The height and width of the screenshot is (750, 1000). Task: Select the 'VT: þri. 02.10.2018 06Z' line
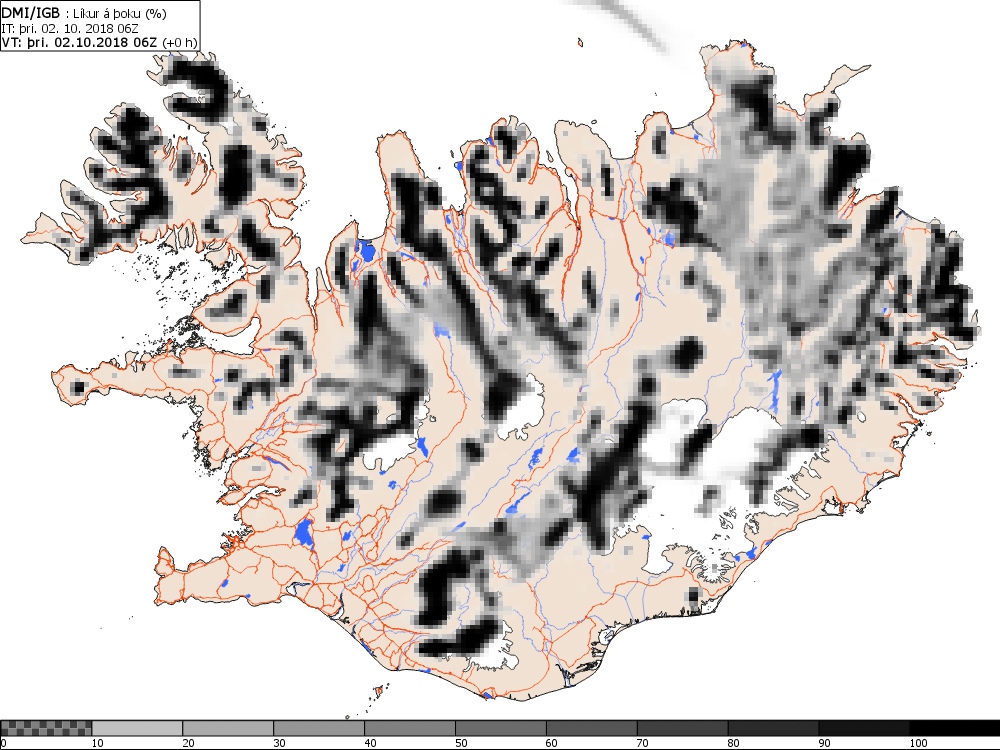[80, 43]
